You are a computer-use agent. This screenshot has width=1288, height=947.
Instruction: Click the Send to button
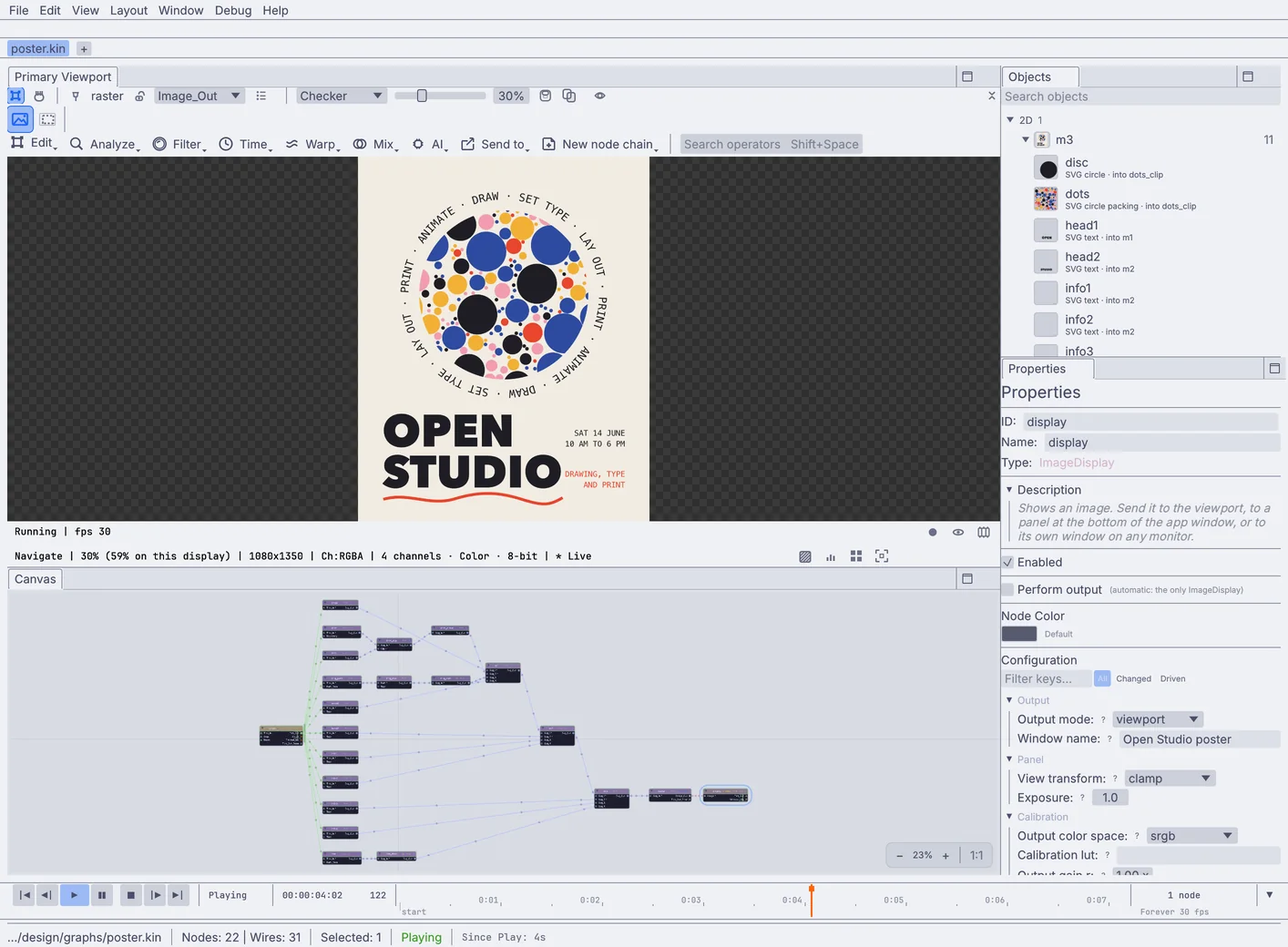click(495, 144)
